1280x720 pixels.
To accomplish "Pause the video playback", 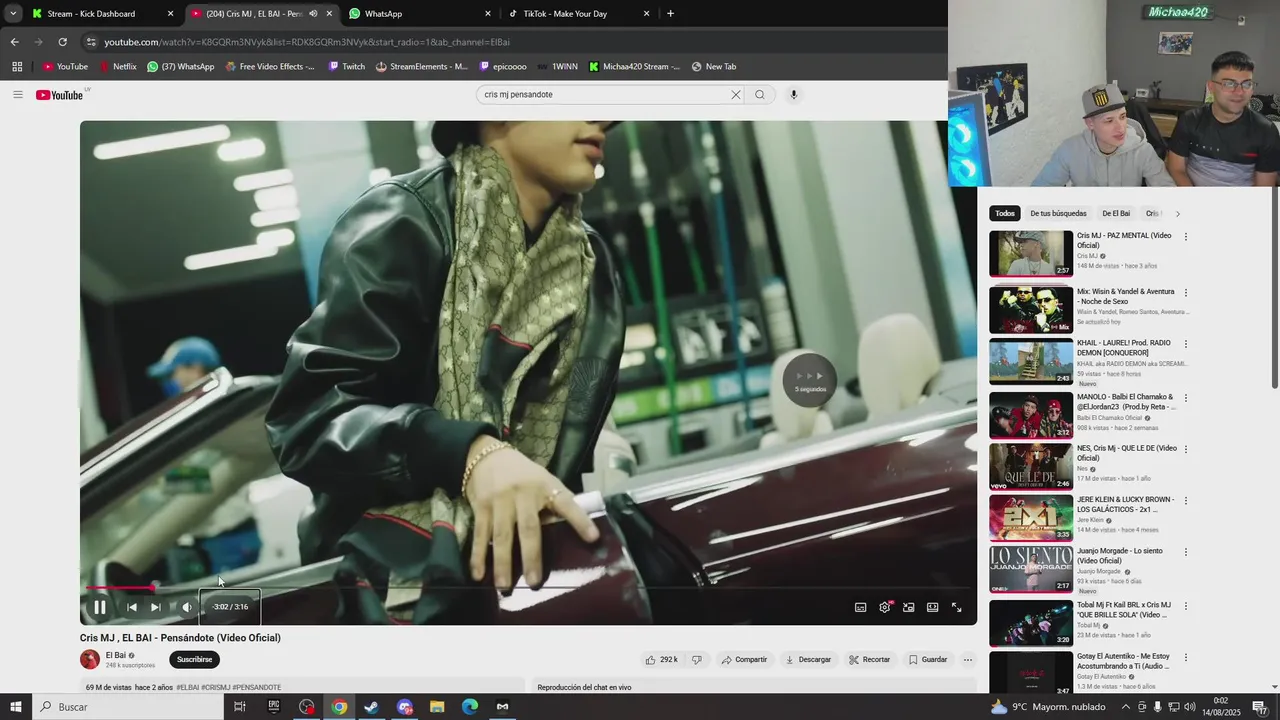I will point(100,607).
